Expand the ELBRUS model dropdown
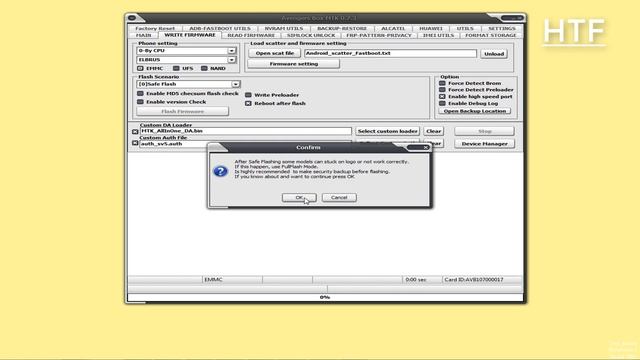This screenshot has width=640, height=360. pos(231,60)
